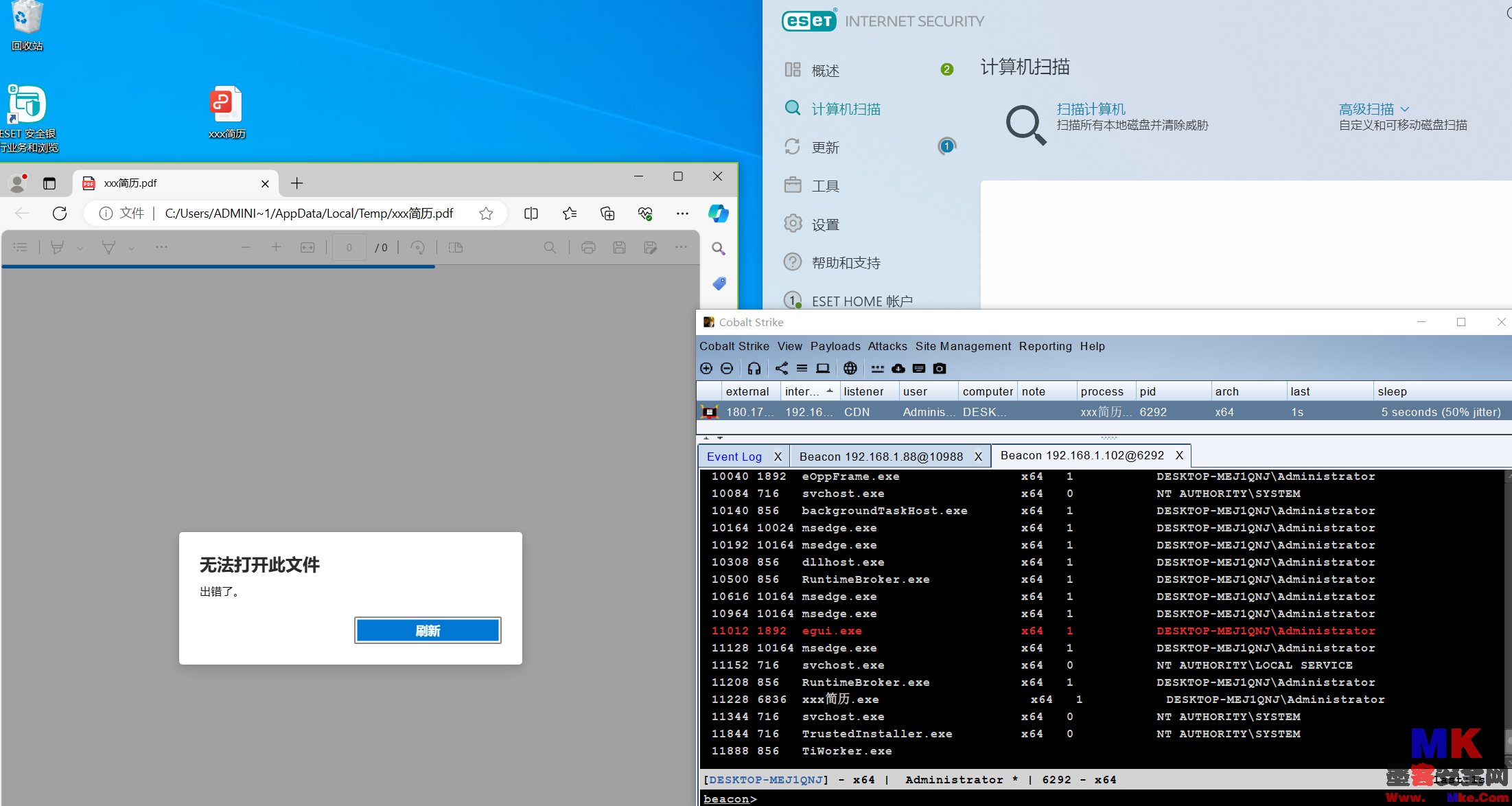Select the 回收站 desktop icon

click(x=27, y=26)
